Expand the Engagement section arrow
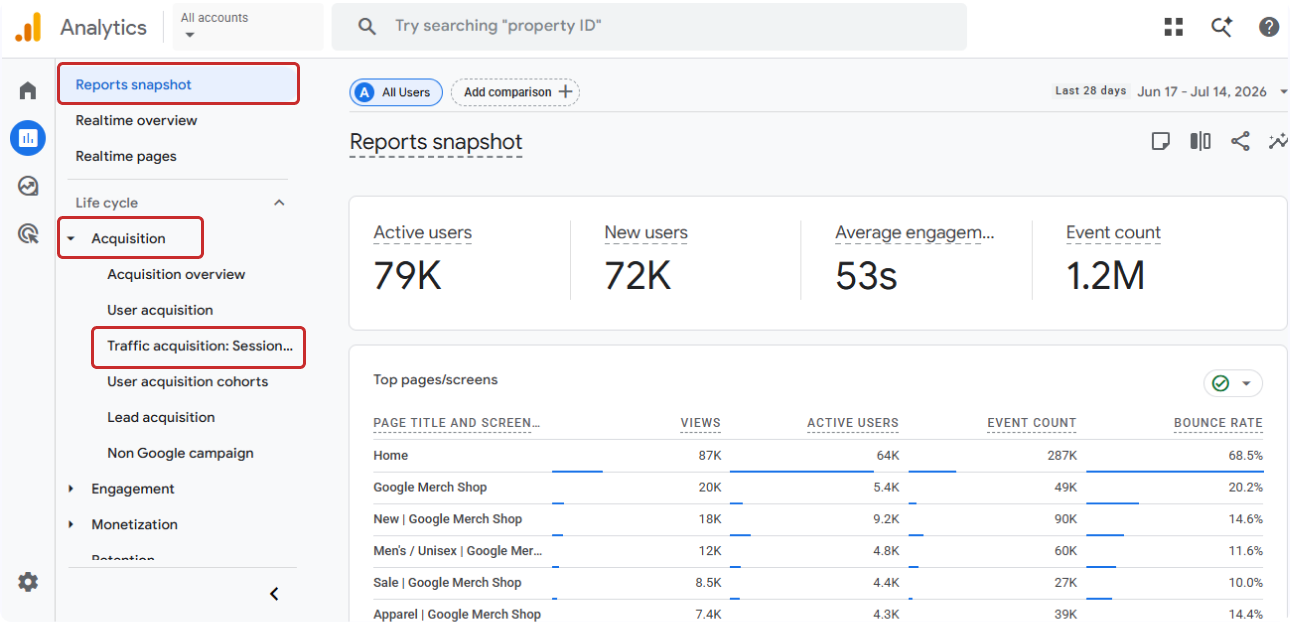 click(71, 489)
